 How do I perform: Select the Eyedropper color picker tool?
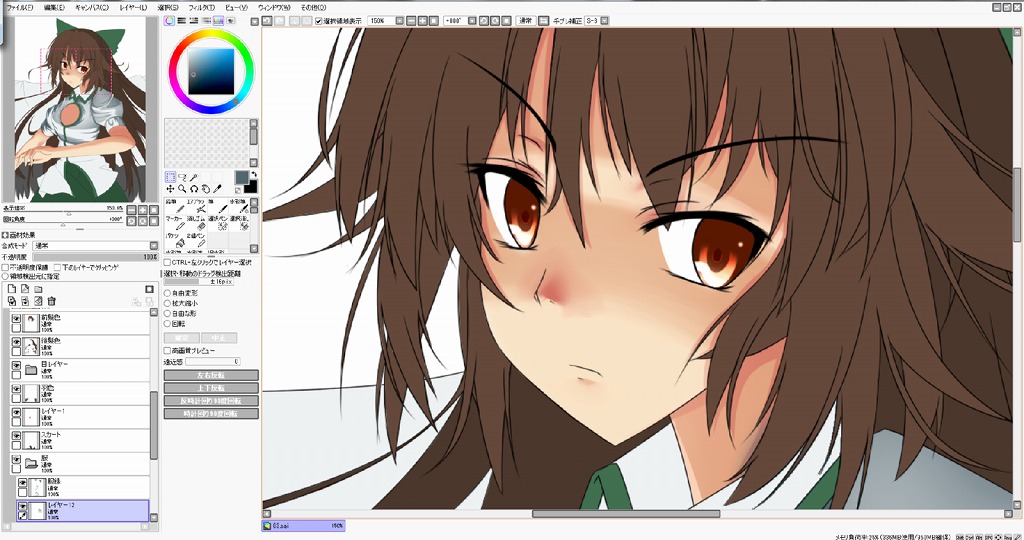click(x=218, y=189)
